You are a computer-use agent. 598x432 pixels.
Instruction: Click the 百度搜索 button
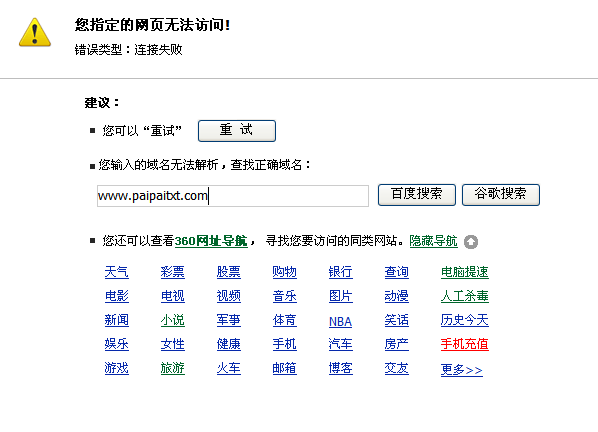pyautogui.click(x=417, y=195)
